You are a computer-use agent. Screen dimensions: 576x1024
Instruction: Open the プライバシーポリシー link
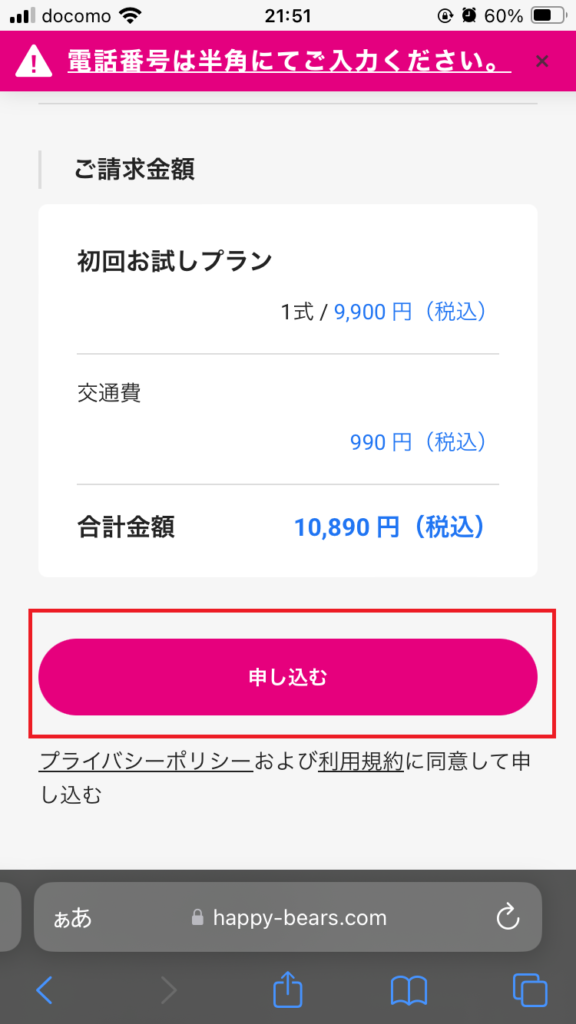click(x=146, y=761)
